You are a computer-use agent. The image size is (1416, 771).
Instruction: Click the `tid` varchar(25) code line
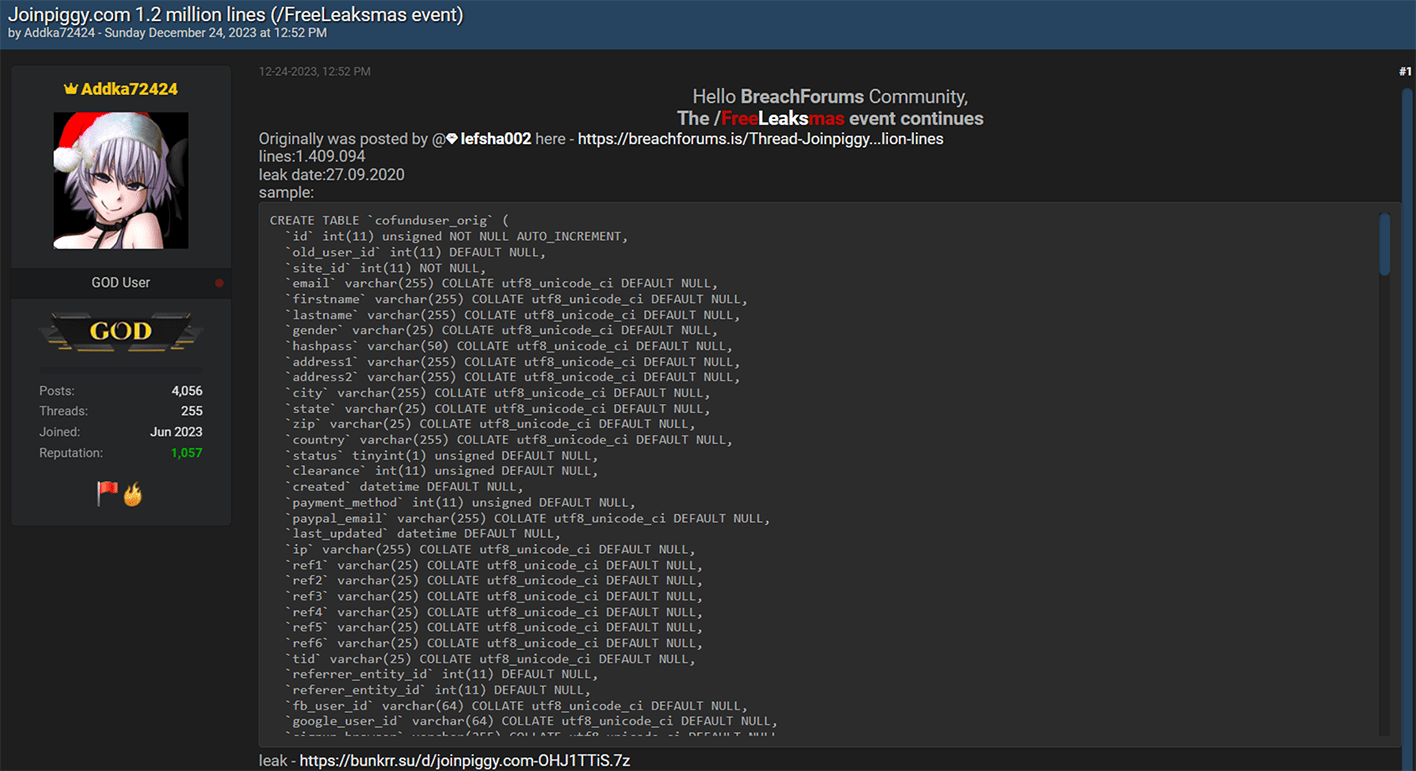click(491, 659)
